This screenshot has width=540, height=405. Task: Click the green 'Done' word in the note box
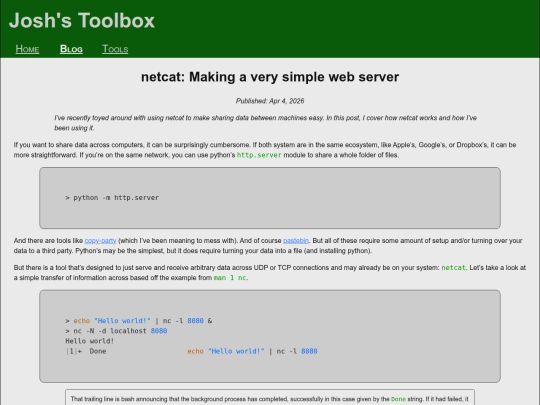coord(398,399)
